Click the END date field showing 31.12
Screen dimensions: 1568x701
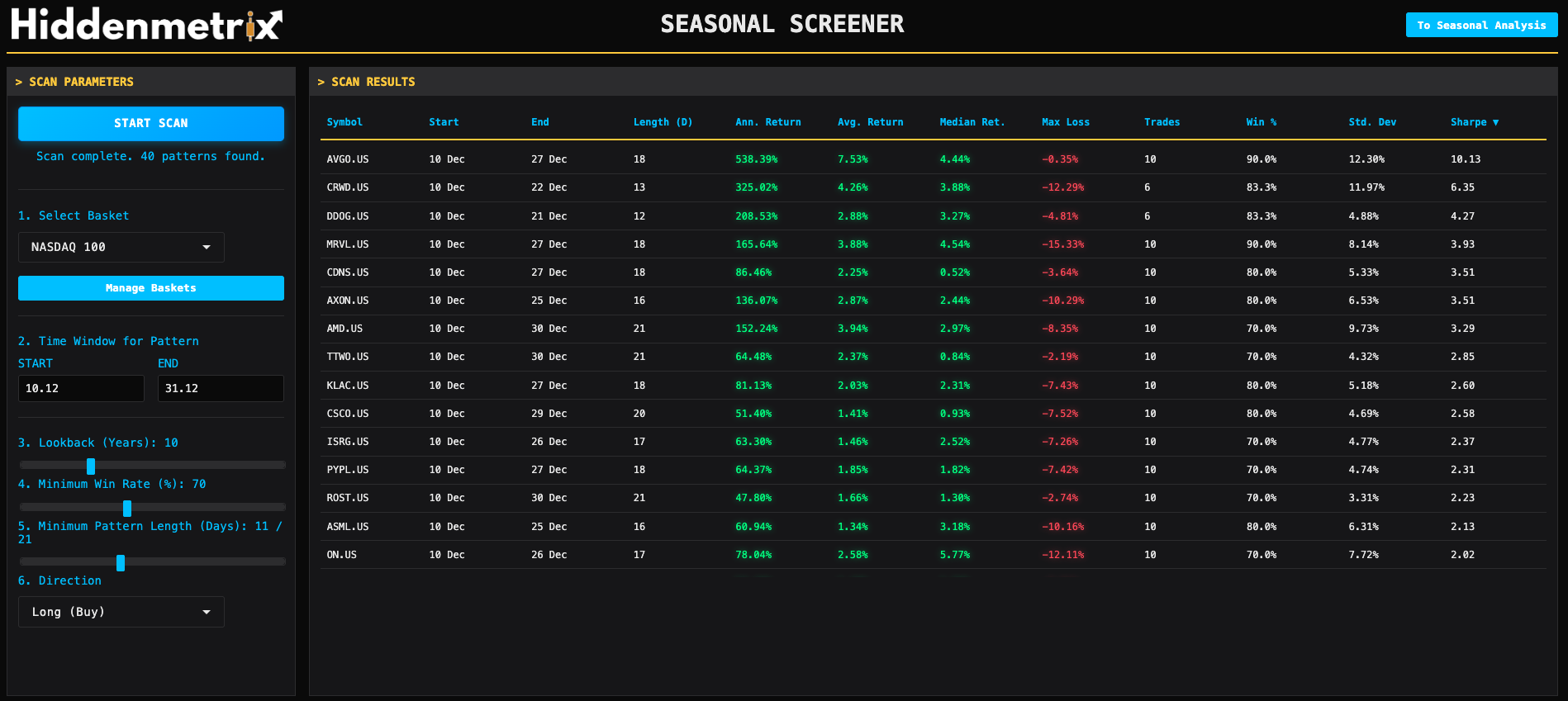click(221, 388)
